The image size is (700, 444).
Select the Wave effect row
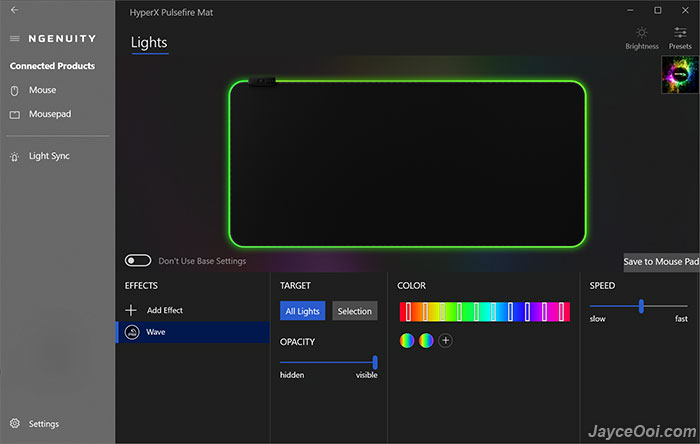(193, 332)
